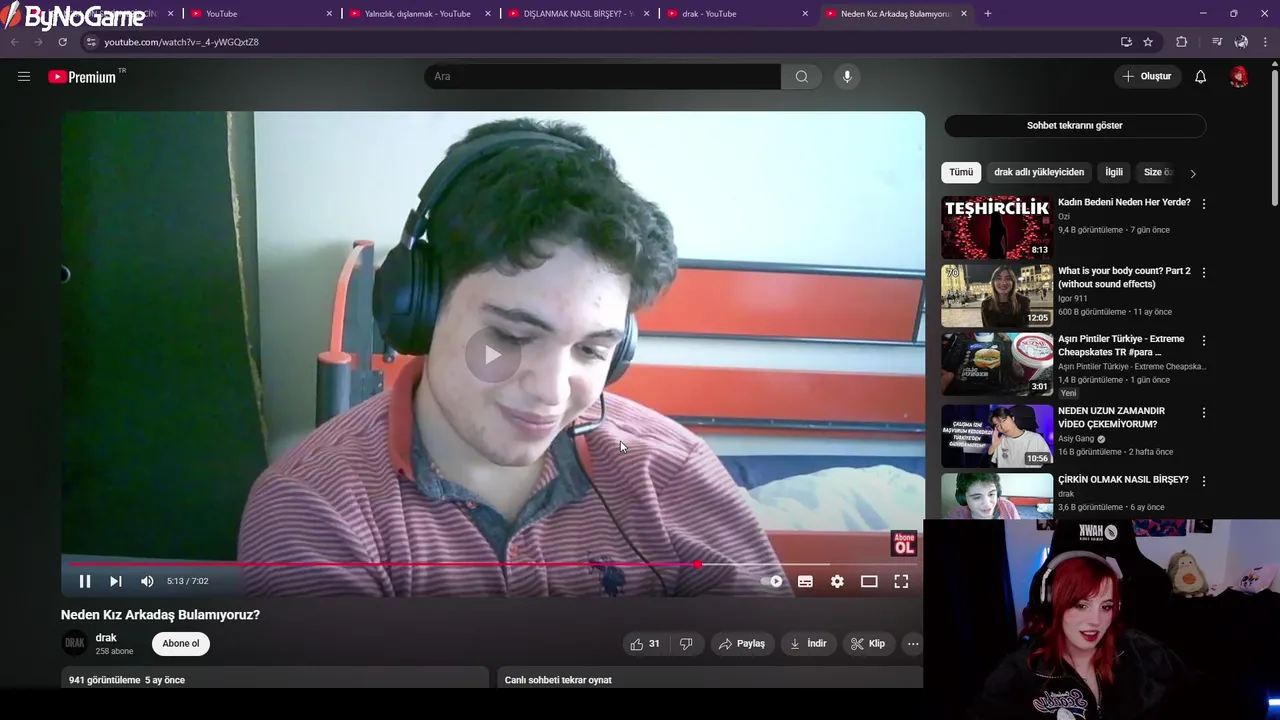The width and height of the screenshot is (1280, 720).
Task: Click the search magnifier button
Action: [801, 77]
